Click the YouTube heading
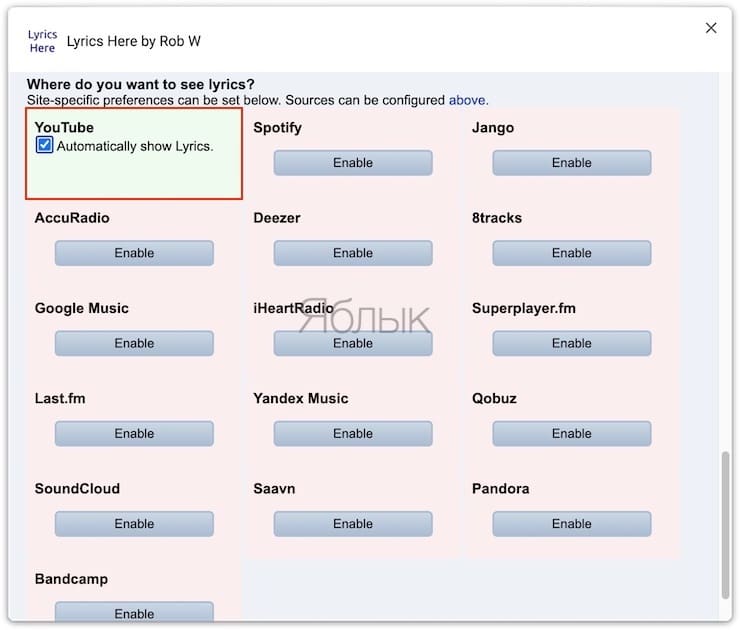The width and height of the screenshot is (740, 630). tap(64, 127)
